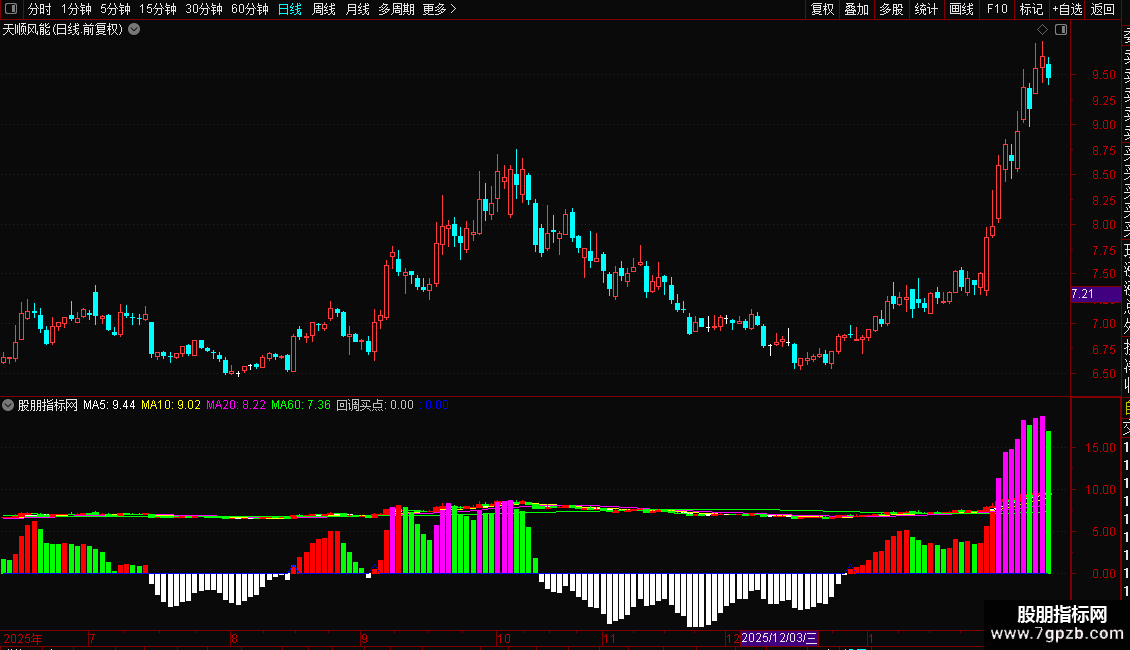Select the 60分钟 period tab
This screenshot has width=1130, height=650.
(249, 9)
